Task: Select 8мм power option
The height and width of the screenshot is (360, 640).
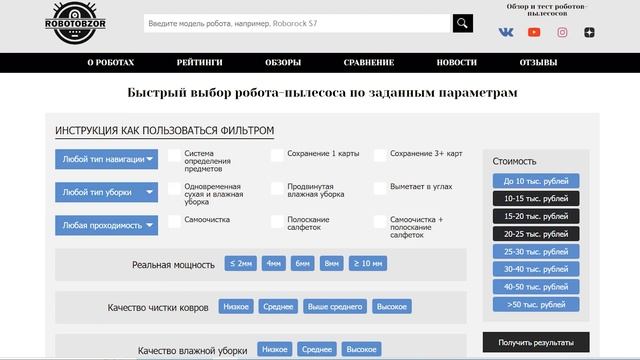Action: [x=331, y=264]
